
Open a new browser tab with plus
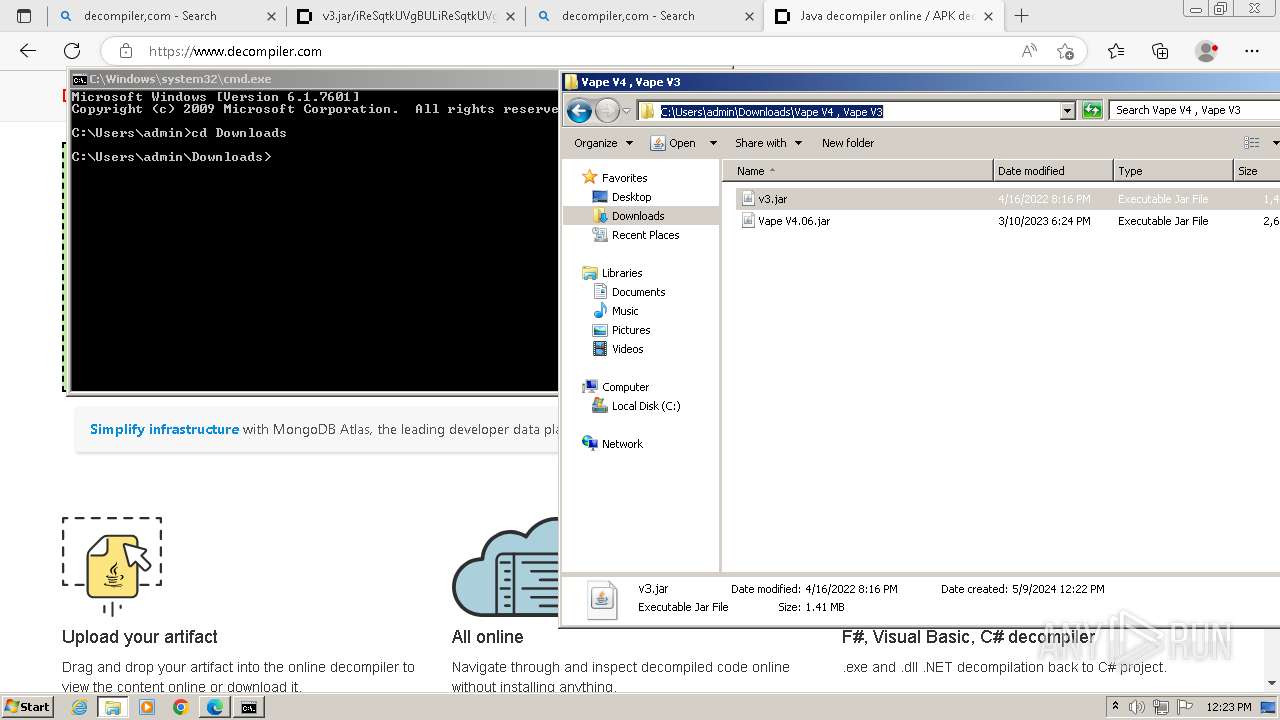pyautogui.click(x=1021, y=16)
